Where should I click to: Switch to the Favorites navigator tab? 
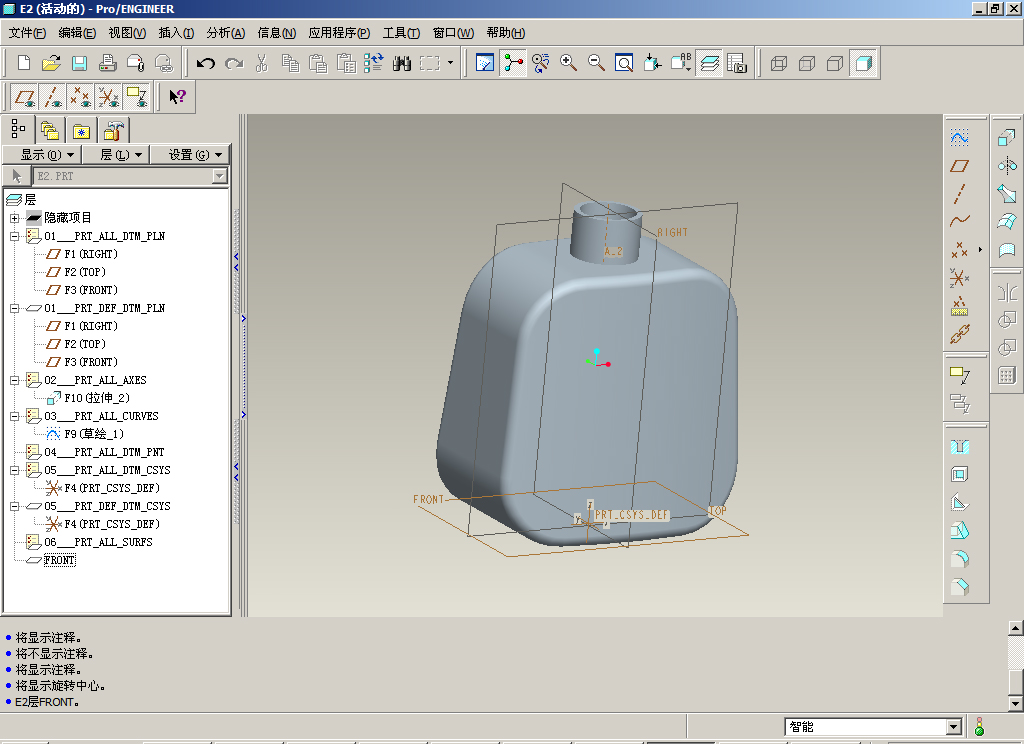click(82, 130)
